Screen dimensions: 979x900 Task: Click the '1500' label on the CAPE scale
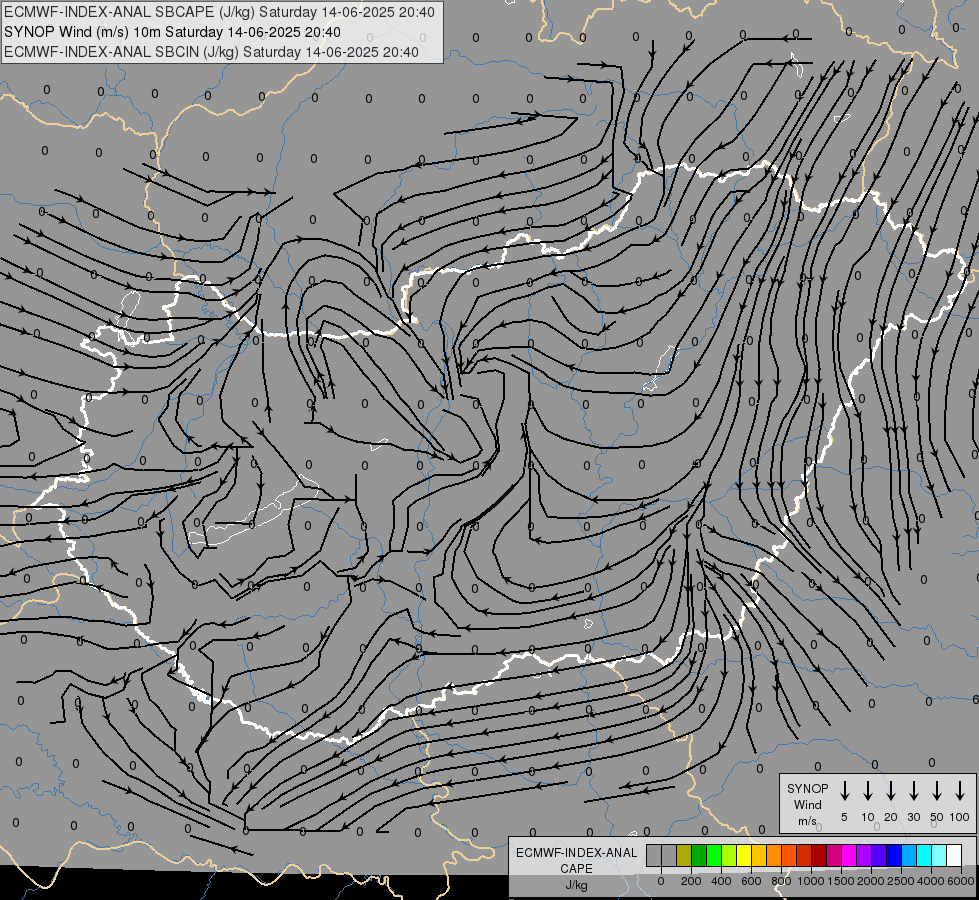841,881
